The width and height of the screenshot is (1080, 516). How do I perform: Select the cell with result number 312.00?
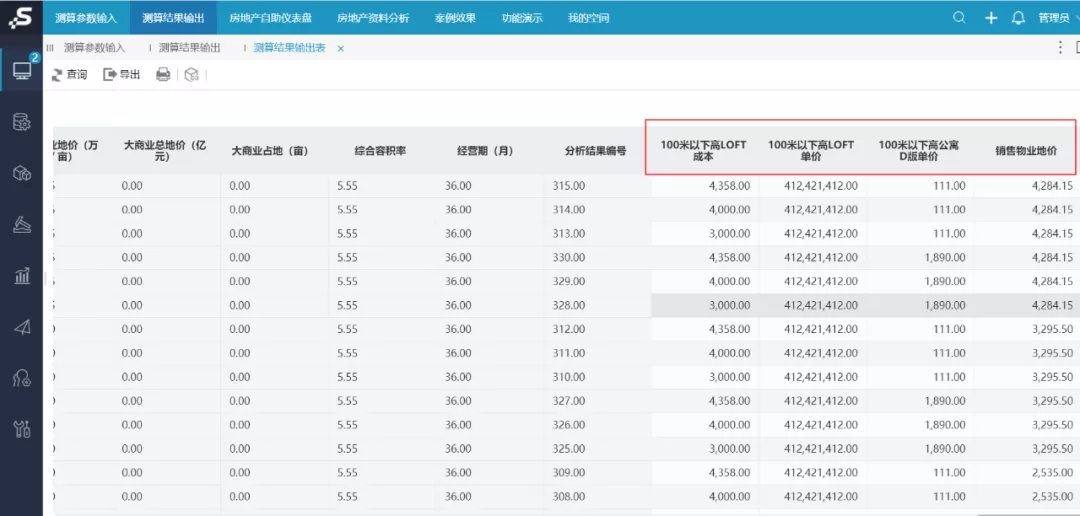597,329
